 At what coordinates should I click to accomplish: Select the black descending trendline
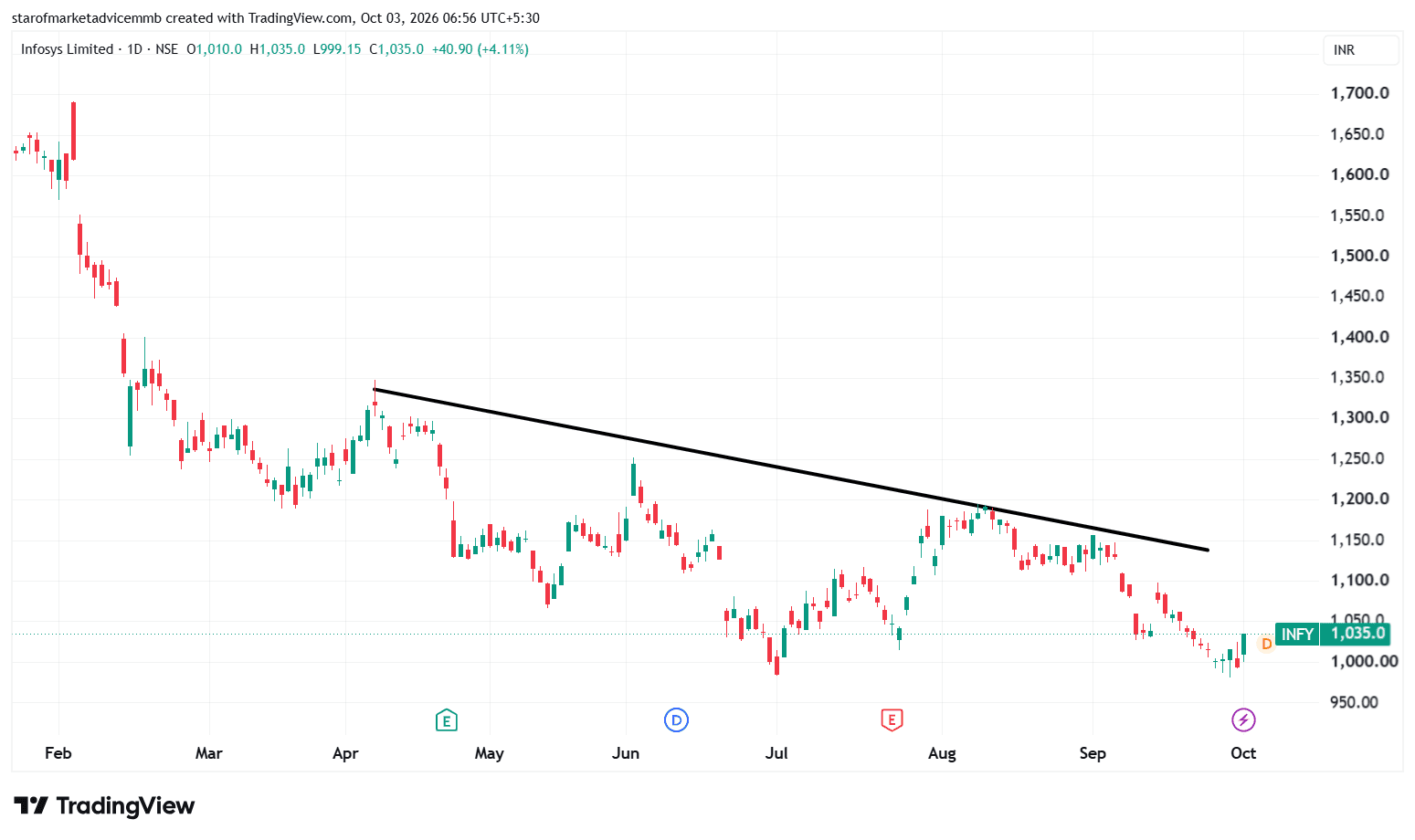(791, 470)
